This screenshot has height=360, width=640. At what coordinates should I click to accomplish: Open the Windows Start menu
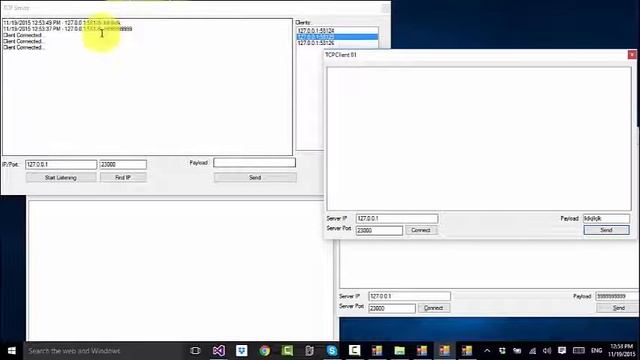coord(11,351)
